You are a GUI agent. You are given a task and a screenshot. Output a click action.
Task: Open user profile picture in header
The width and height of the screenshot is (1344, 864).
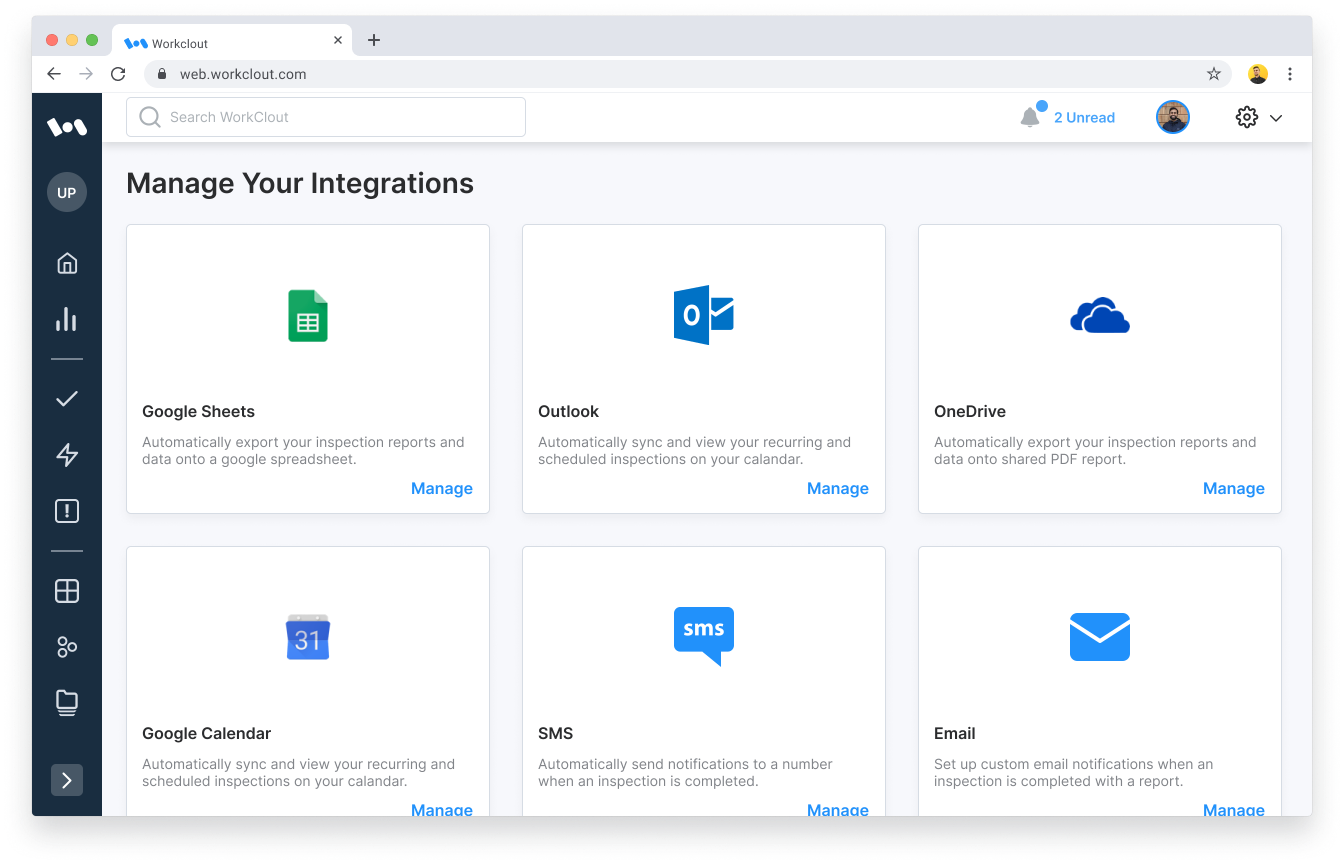(x=1173, y=117)
